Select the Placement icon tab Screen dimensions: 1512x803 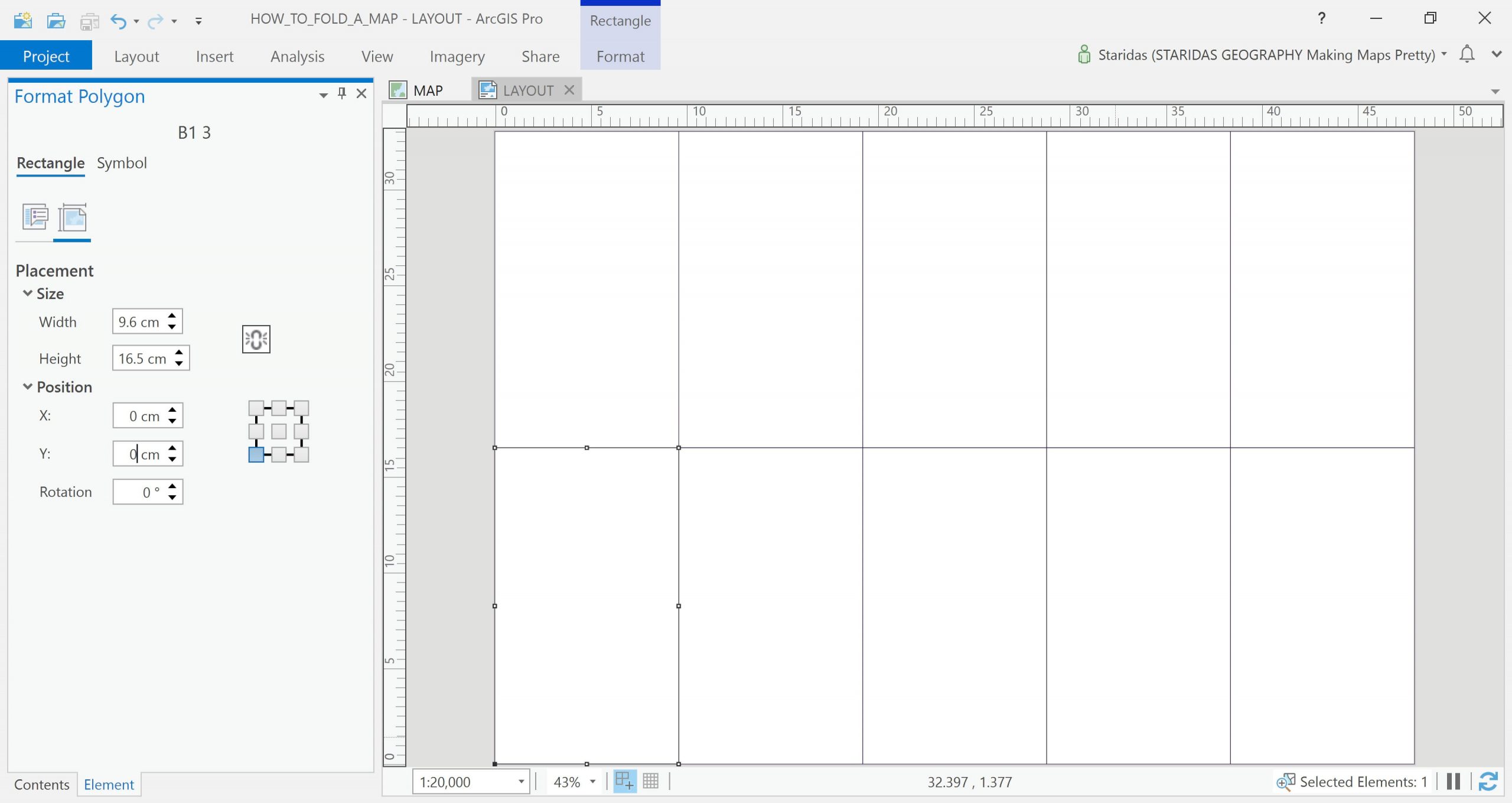pos(73,218)
